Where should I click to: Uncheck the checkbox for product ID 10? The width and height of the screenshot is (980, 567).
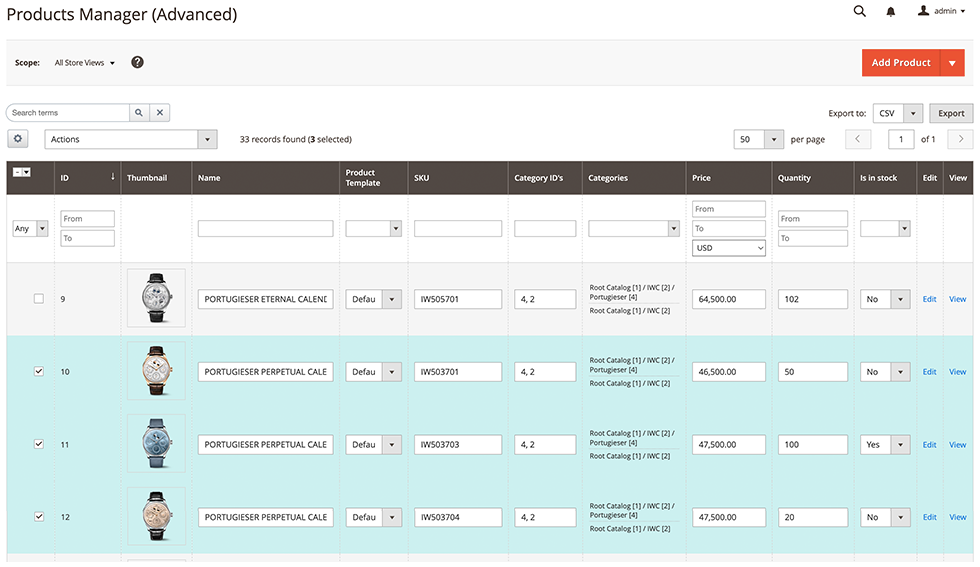click(39, 371)
